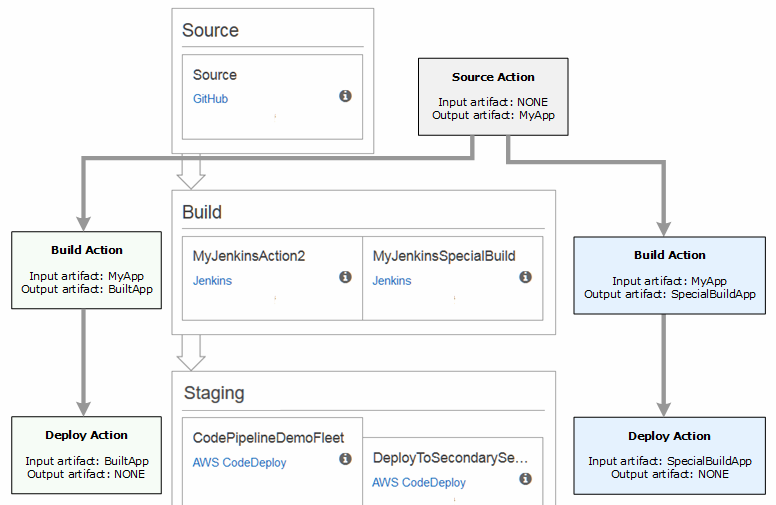
Task: Click the MyJenkinsSpecialBuild action name
Action: (x=444, y=256)
